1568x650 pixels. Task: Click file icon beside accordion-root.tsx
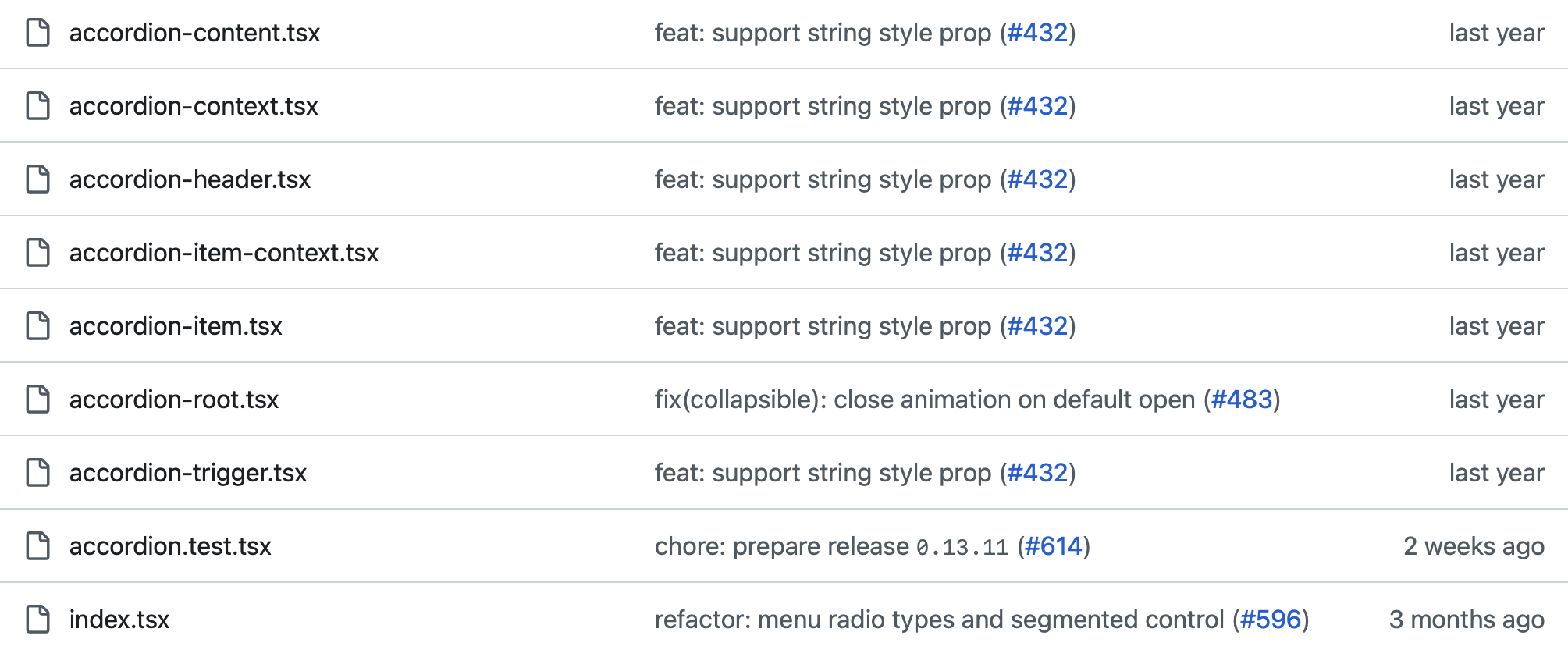37,400
